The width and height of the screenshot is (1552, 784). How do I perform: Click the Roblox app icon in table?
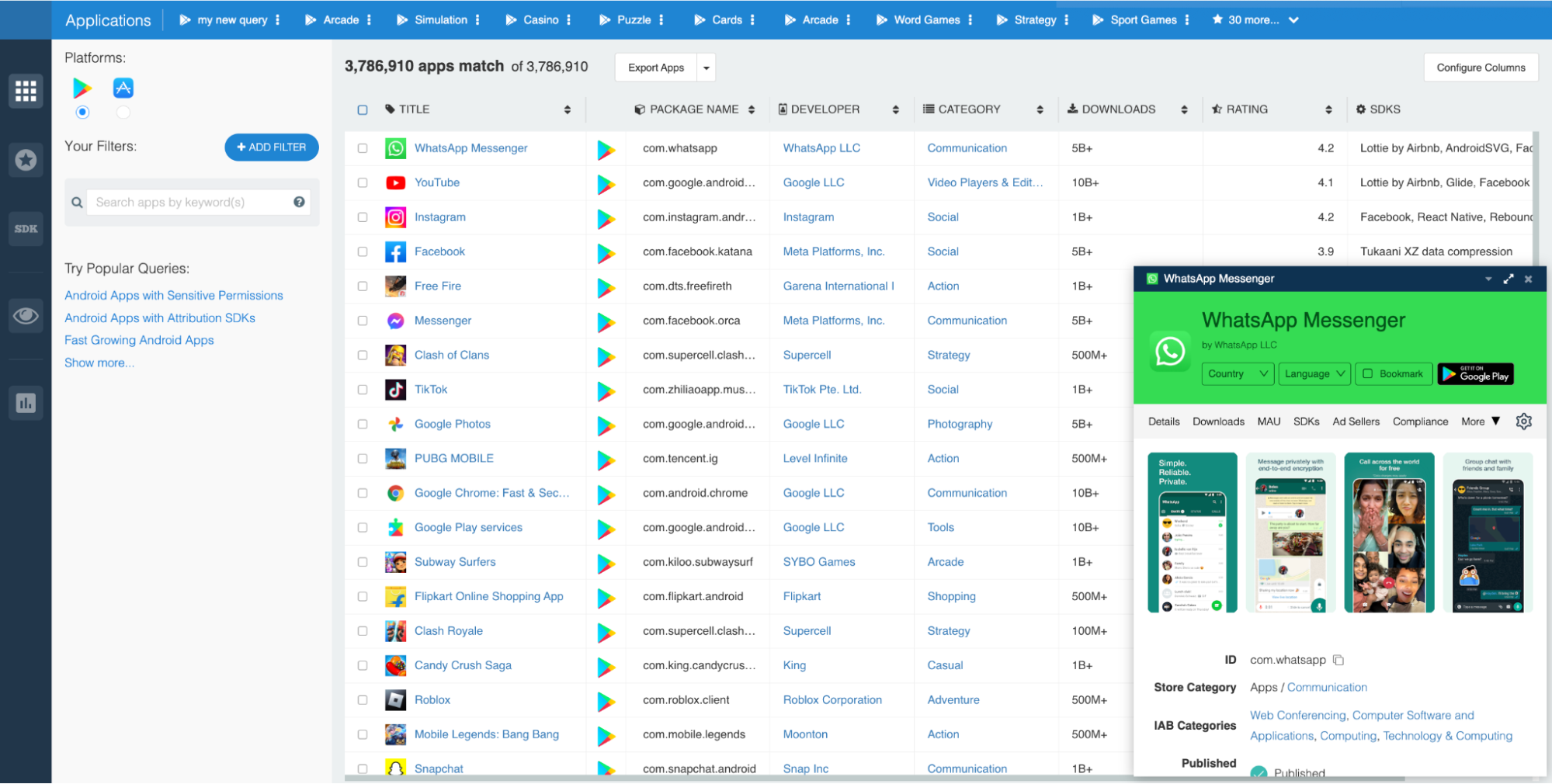point(396,700)
